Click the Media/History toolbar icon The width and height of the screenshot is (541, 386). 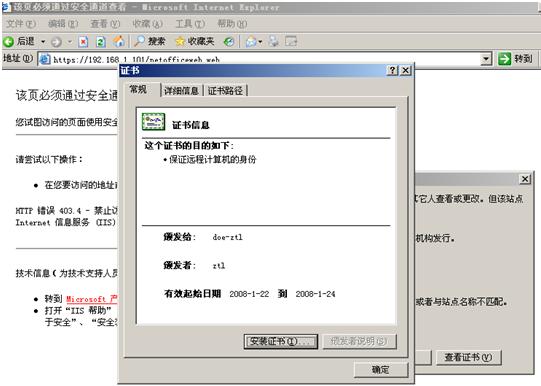coord(228,42)
